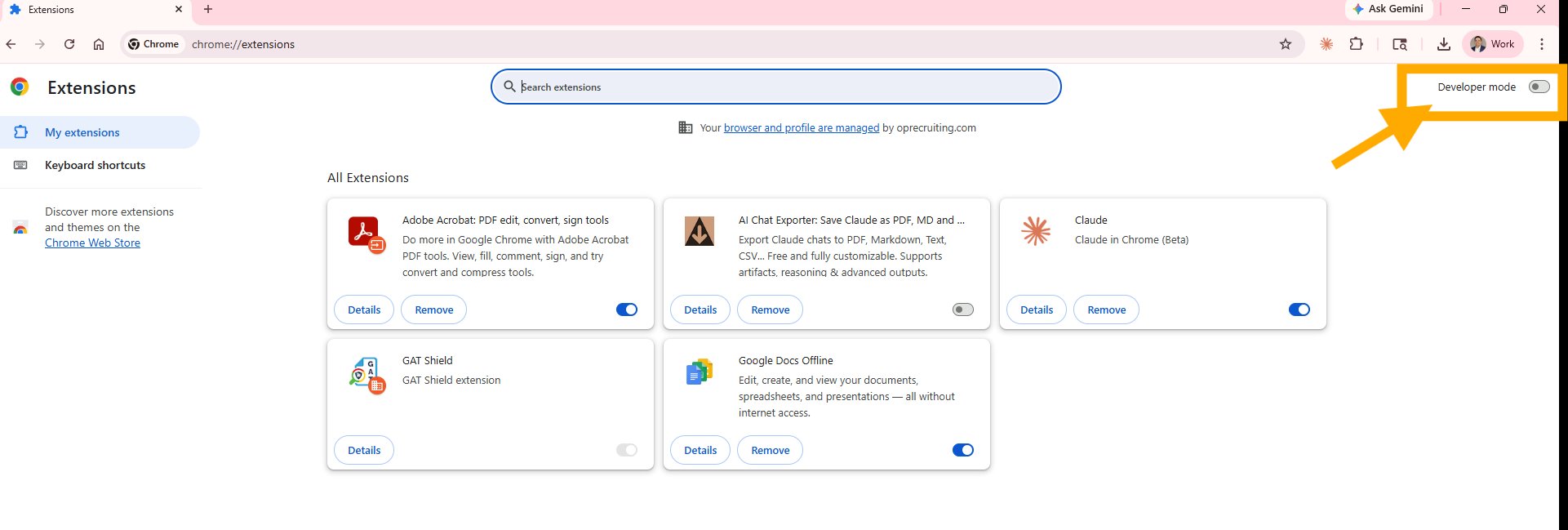Click the GAT Shield disabled toggle

point(627,450)
